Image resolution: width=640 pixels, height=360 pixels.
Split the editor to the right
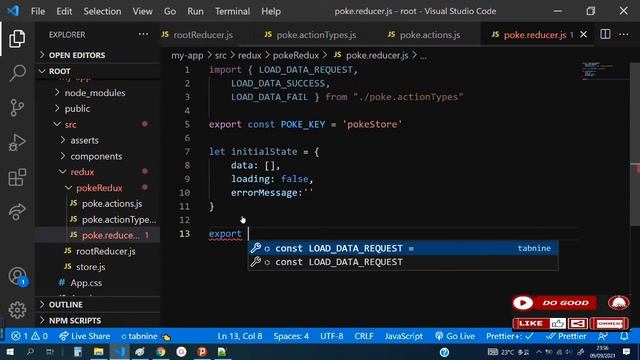[605, 35]
